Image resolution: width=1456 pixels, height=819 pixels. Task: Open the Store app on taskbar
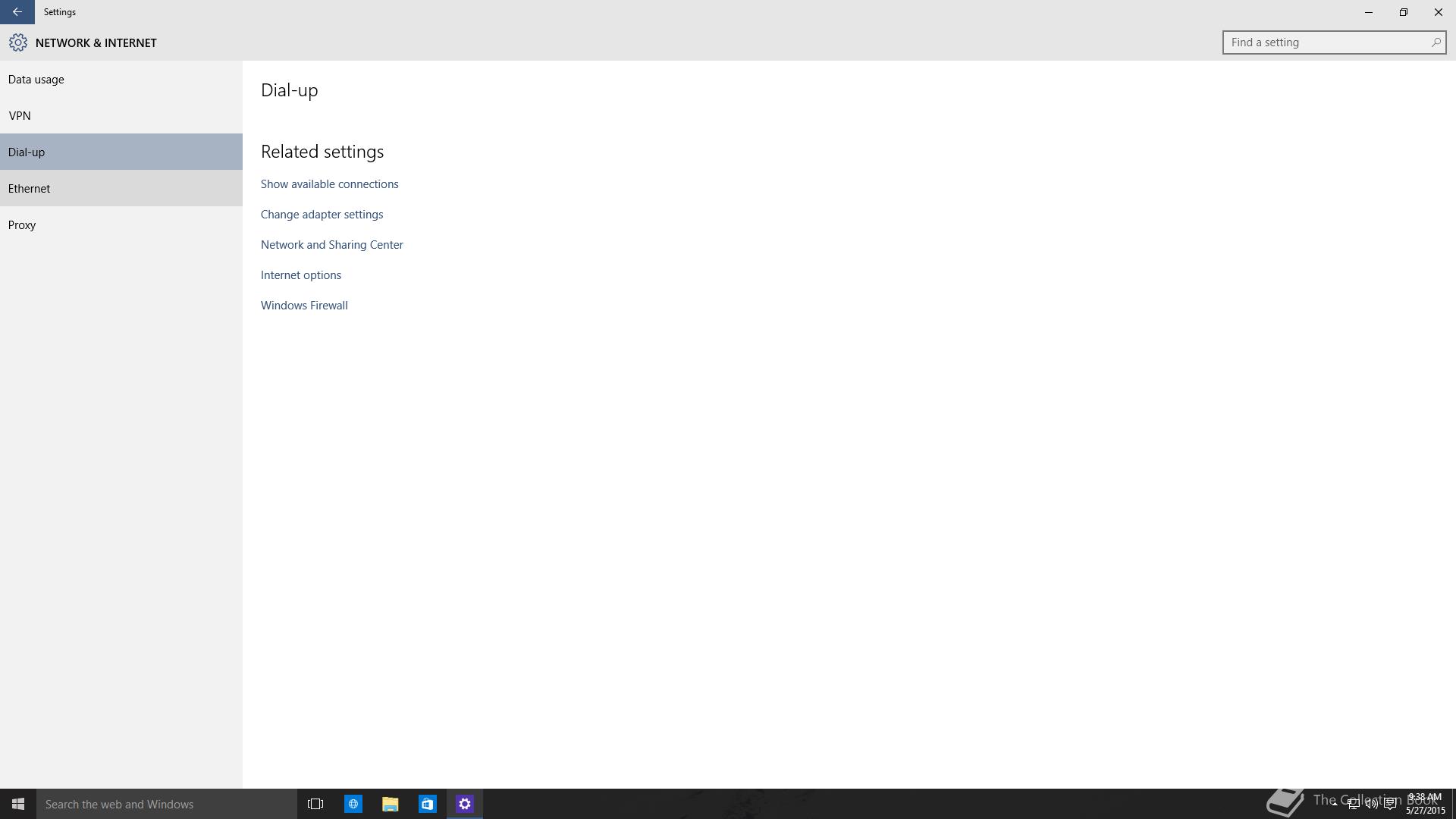pyautogui.click(x=428, y=804)
